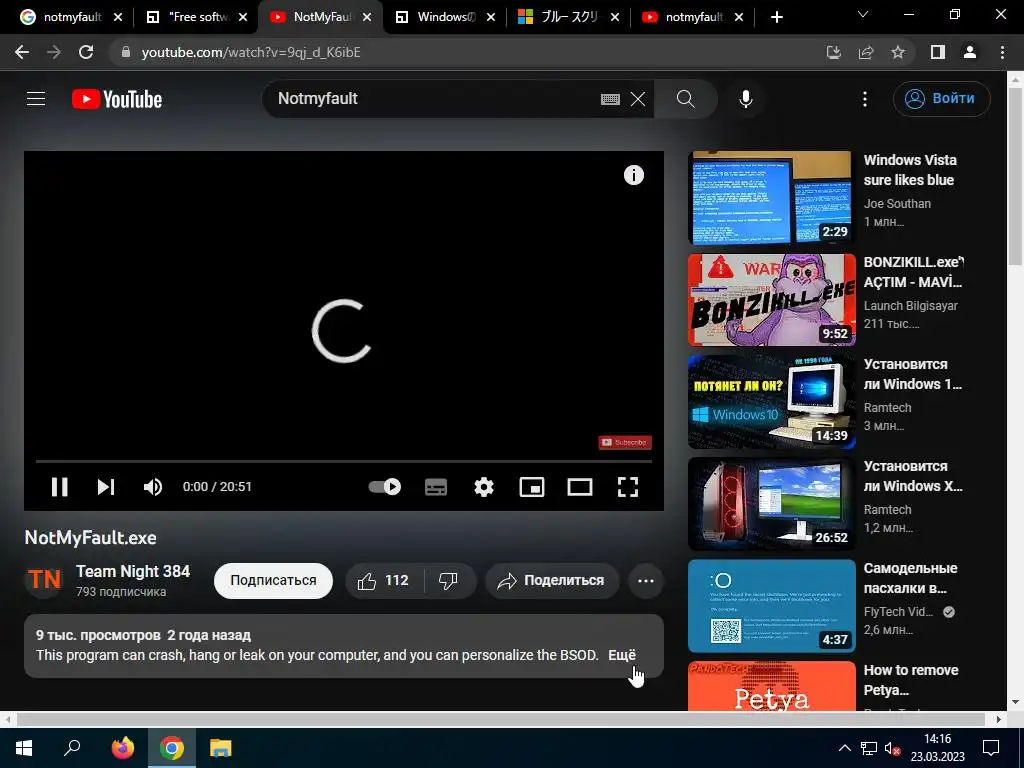Image resolution: width=1024 pixels, height=768 pixels.
Task: Bookmark this page with the star
Action: tap(898, 52)
